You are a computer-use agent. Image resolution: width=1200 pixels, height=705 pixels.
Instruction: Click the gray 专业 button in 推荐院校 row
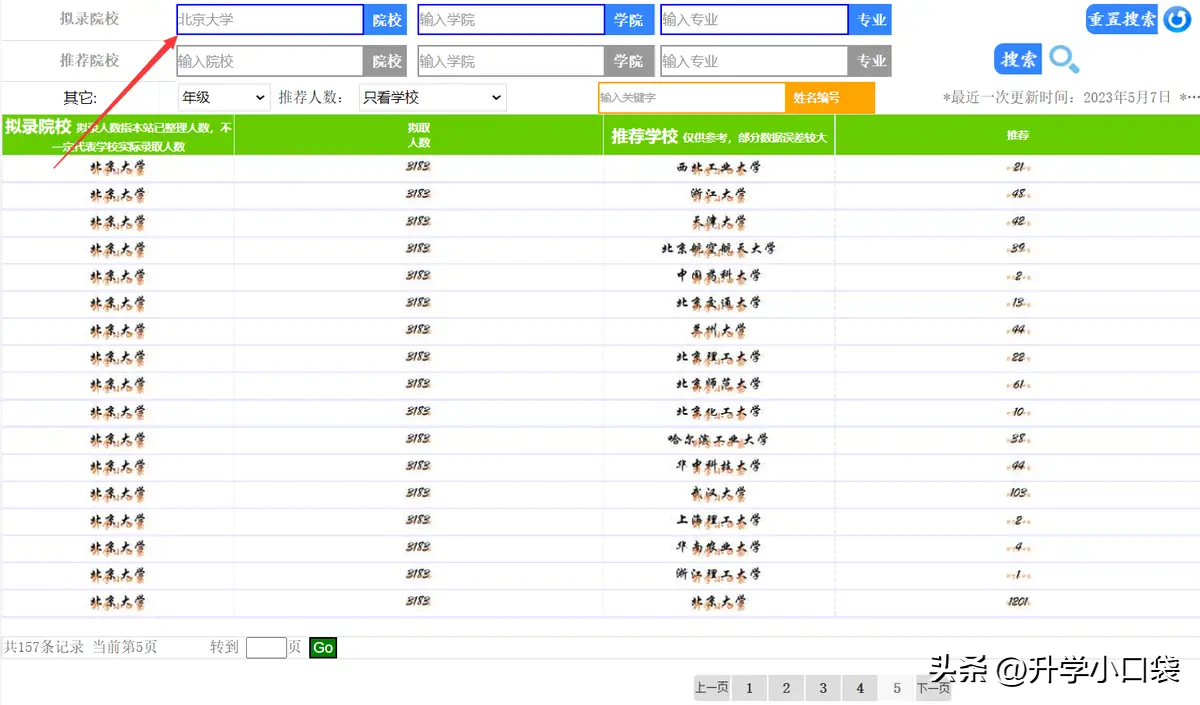pos(870,61)
